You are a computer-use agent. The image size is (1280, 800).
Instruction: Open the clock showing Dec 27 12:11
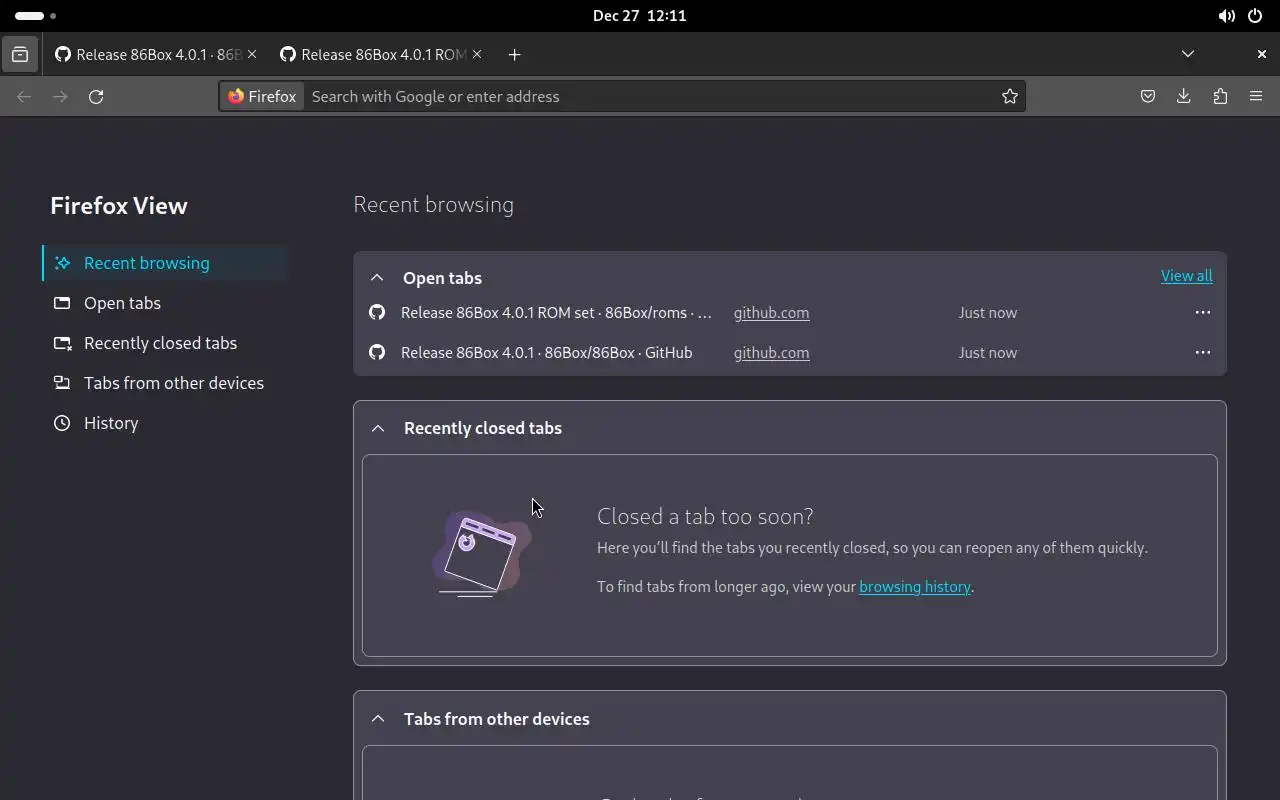coord(640,16)
